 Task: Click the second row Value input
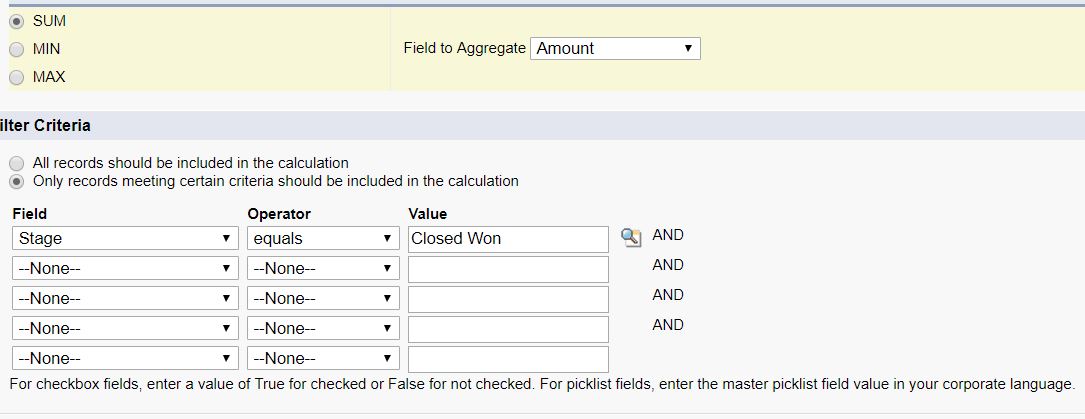tap(508, 269)
